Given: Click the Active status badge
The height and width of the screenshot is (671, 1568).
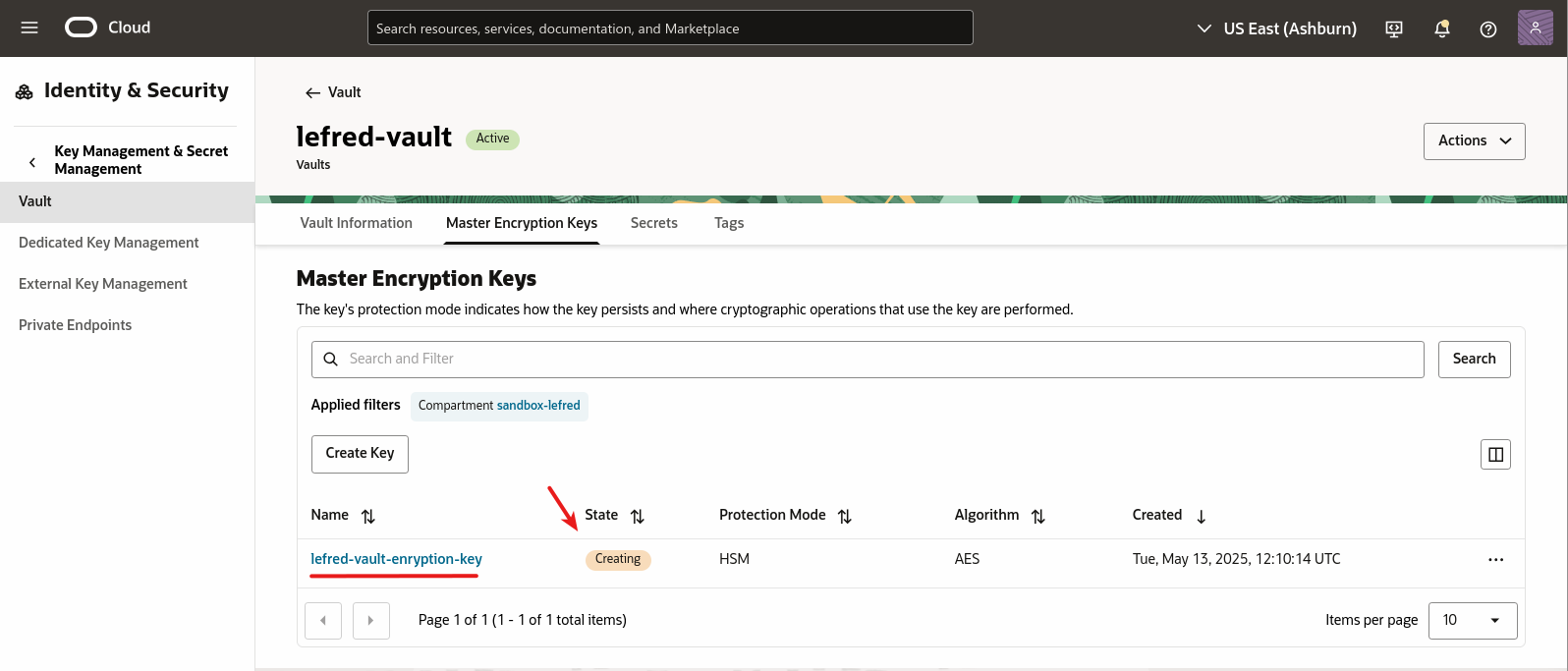Looking at the screenshot, I should pyautogui.click(x=492, y=139).
